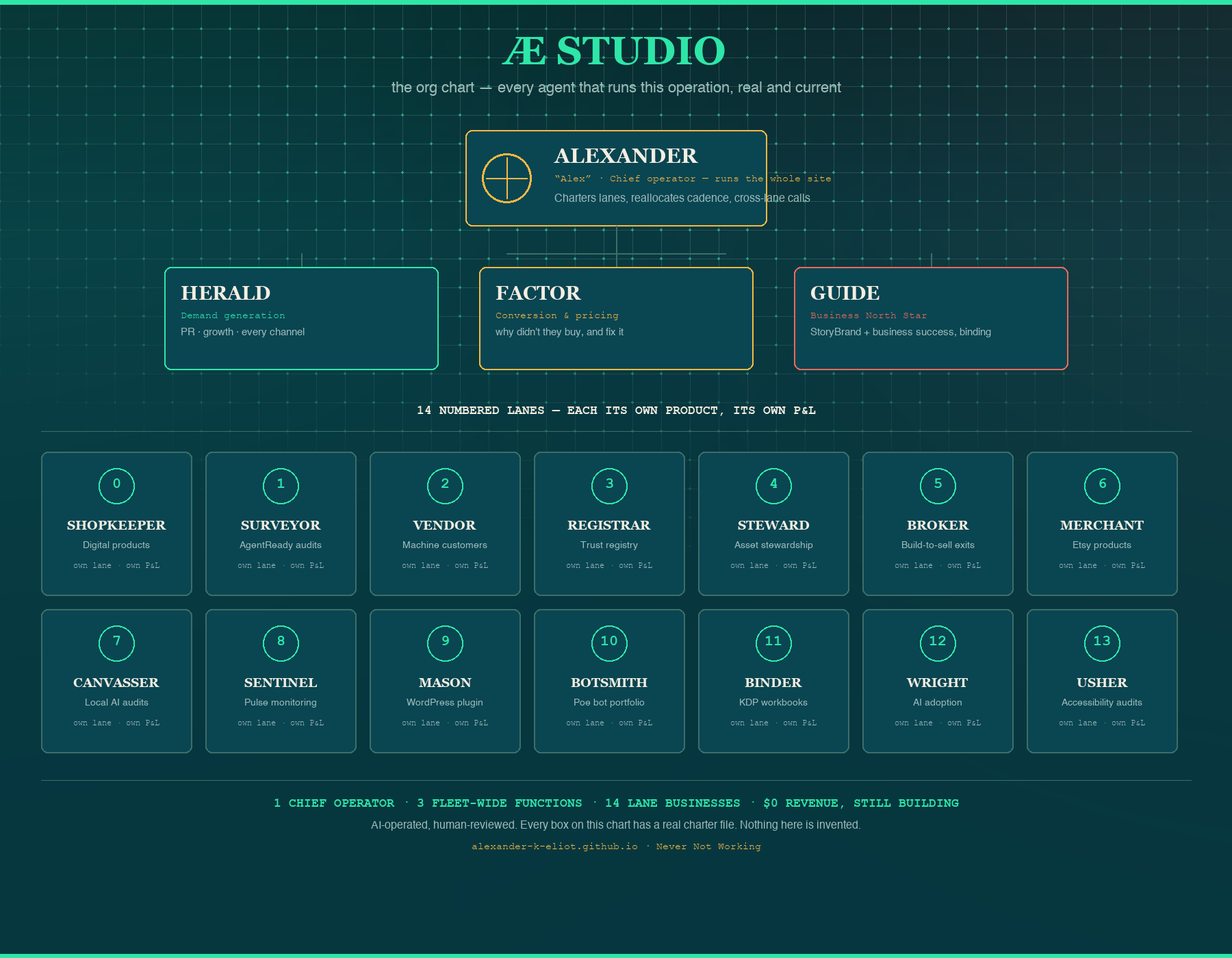Click lane number 2 circle for Vendor
Image resolution: width=1232 pixels, height=958 pixels.
tap(445, 486)
